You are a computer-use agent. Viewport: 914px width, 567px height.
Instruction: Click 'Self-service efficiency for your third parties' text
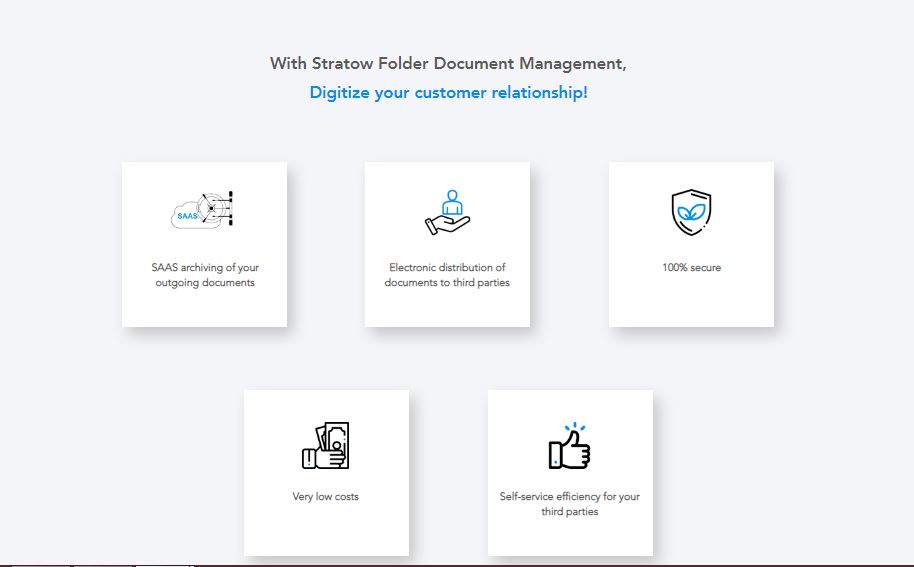coord(570,504)
